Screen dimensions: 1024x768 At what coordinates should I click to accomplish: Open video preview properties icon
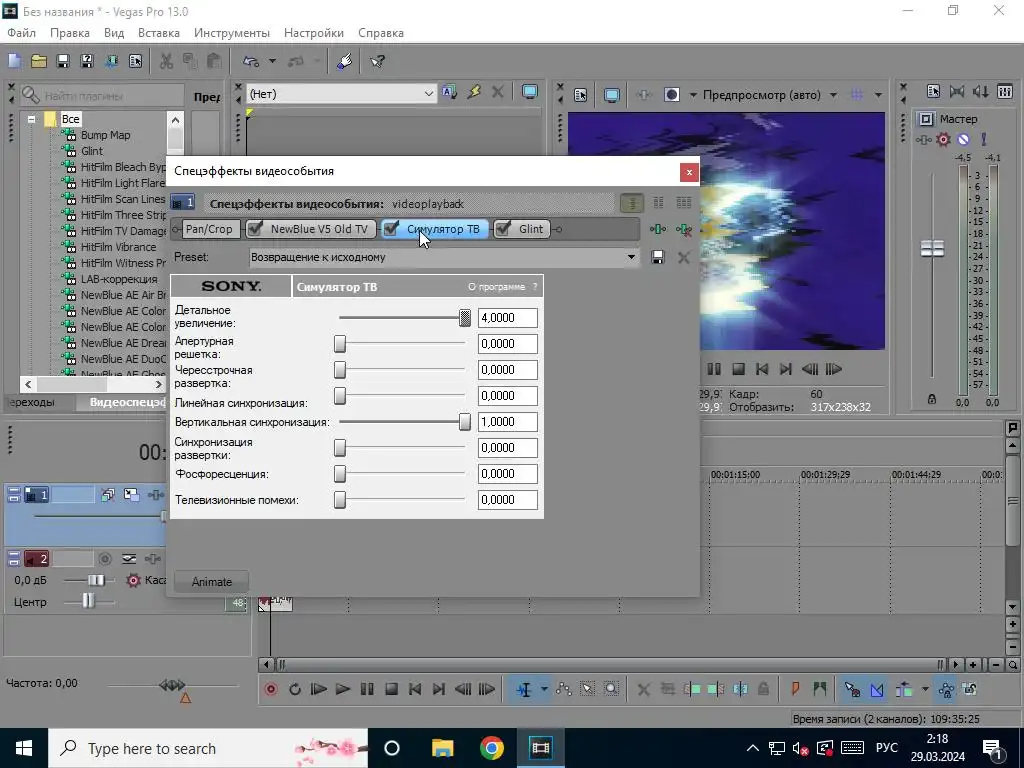click(581, 95)
